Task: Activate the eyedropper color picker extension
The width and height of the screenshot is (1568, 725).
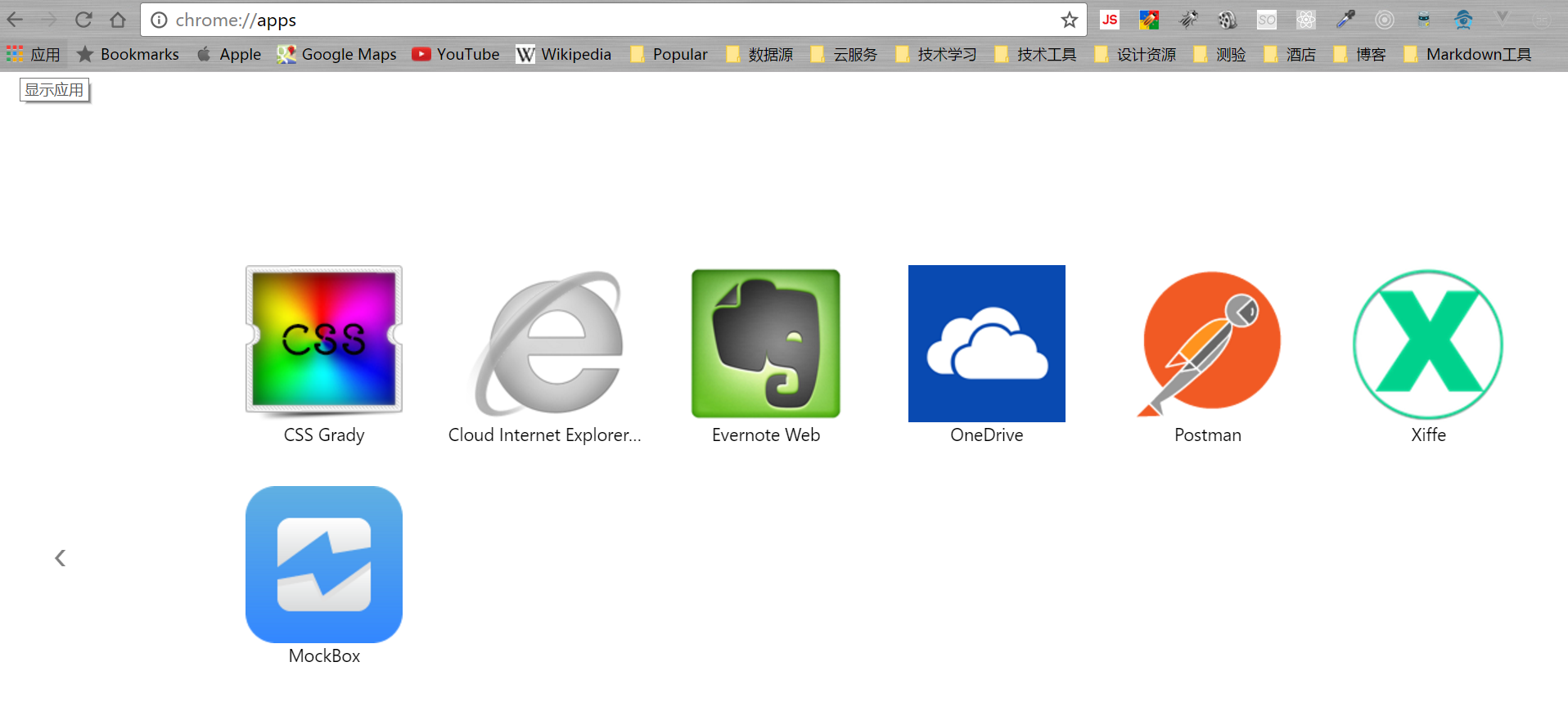Action: click(1345, 20)
